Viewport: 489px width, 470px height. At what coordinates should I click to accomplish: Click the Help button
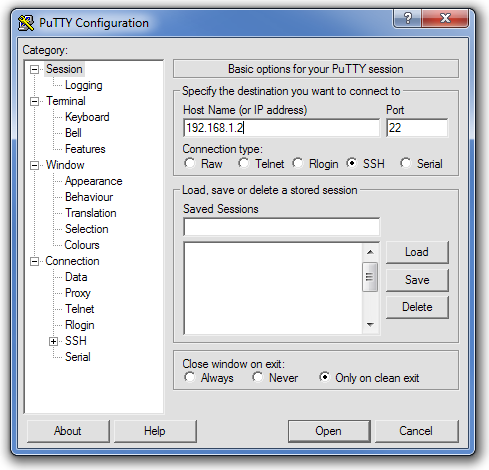[x=155, y=431]
